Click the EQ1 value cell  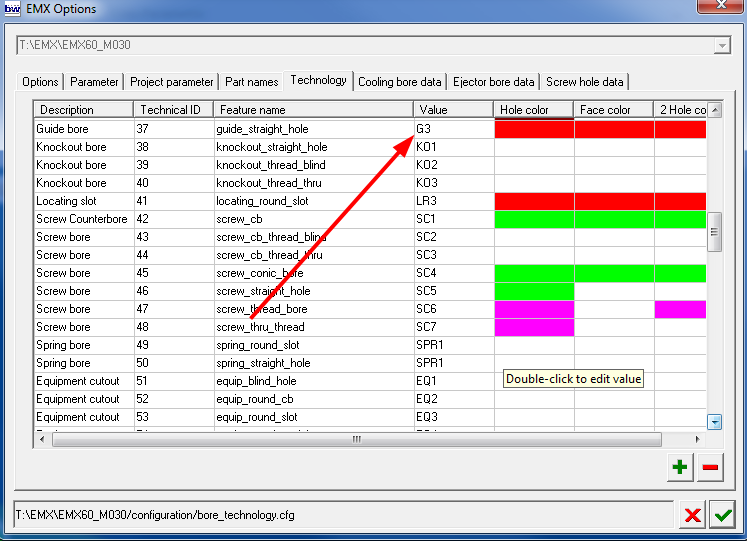coord(454,381)
